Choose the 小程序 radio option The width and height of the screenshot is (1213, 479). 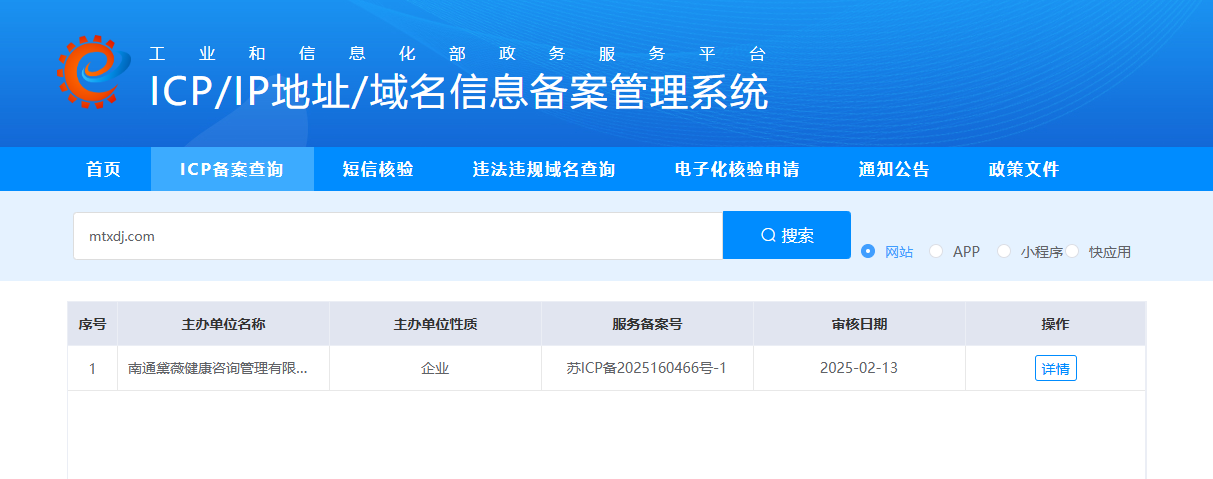[1030, 252]
